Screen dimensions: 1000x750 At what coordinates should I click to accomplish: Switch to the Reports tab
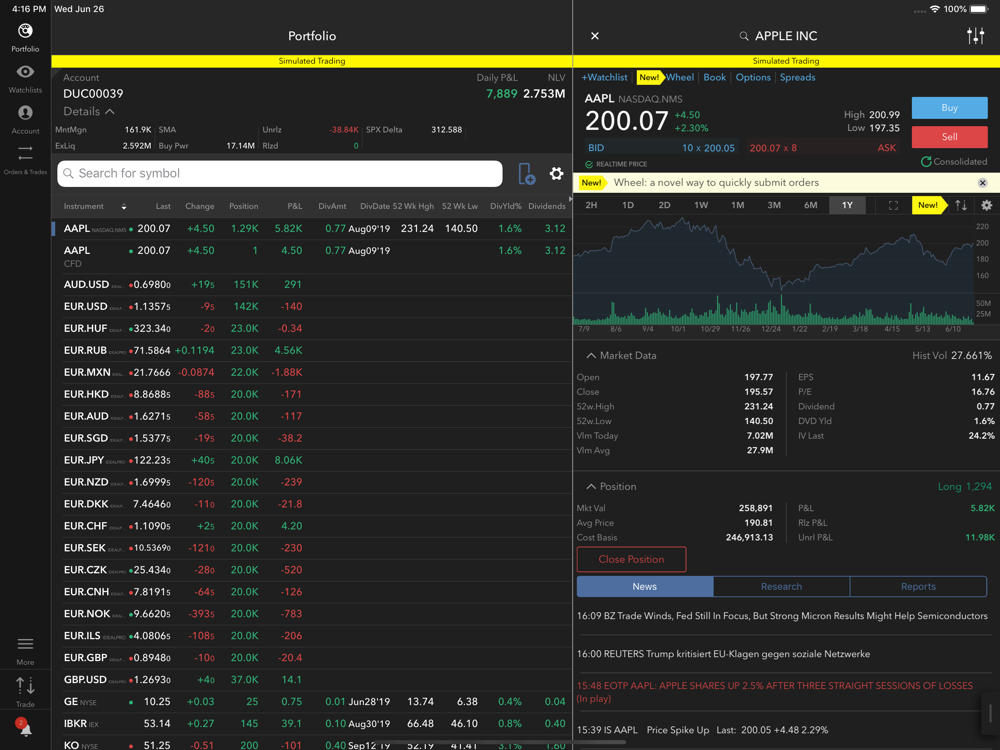pos(918,587)
